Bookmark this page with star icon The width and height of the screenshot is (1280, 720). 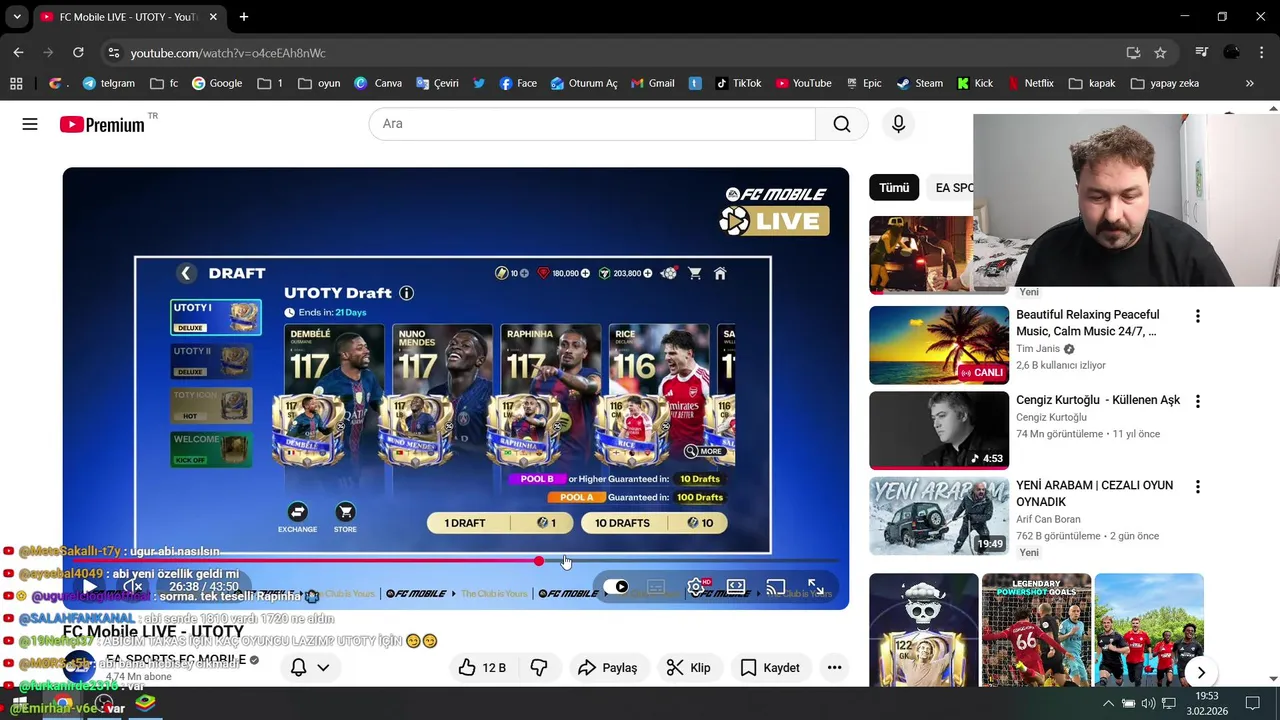(x=1160, y=53)
